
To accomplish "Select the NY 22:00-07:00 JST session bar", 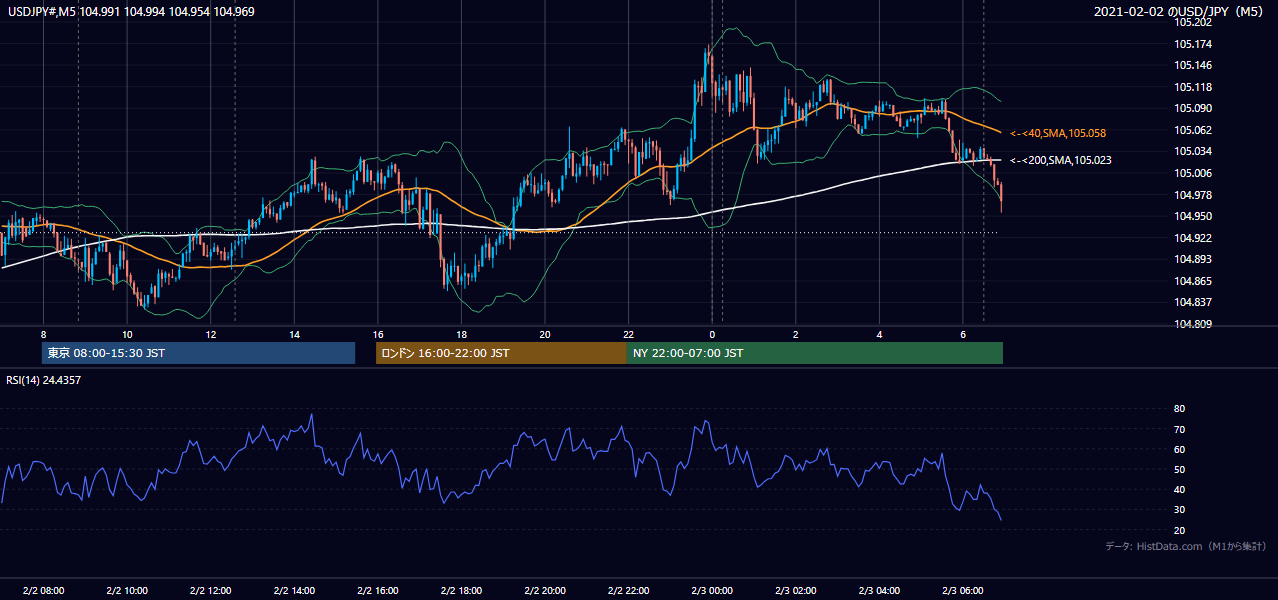I will coord(815,353).
